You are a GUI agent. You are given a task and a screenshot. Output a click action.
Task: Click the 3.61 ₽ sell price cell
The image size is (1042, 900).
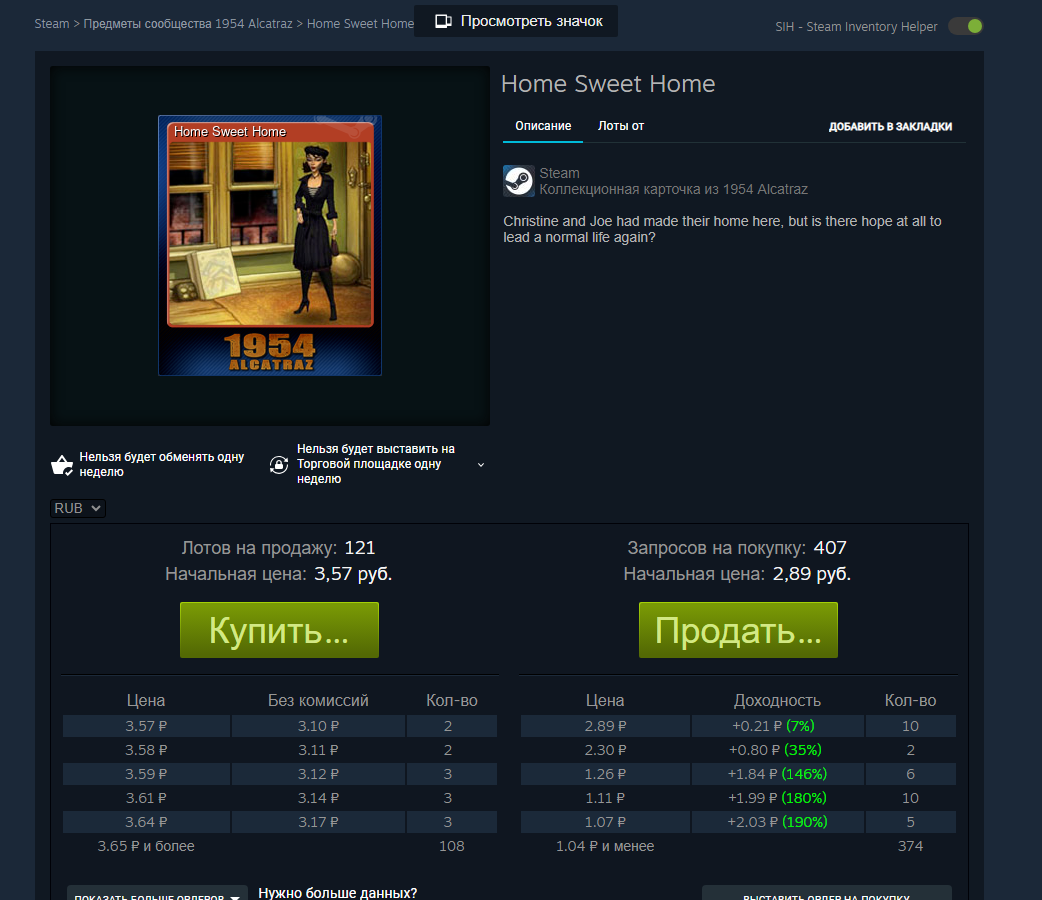point(146,798)
